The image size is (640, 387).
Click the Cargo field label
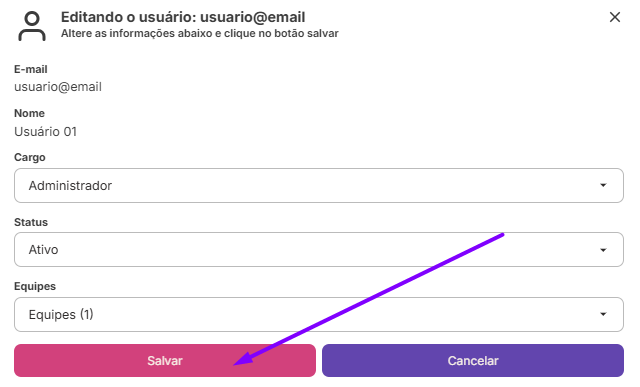coord(30,158)
